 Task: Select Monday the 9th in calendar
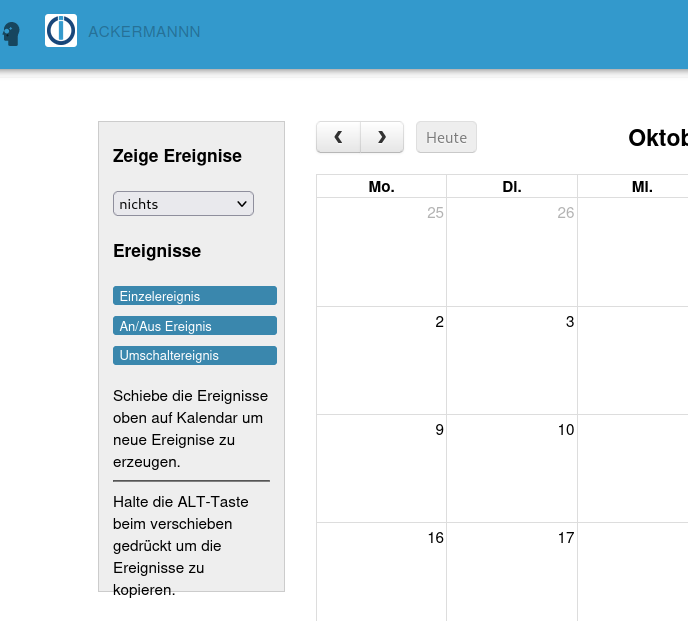point(381,468)
